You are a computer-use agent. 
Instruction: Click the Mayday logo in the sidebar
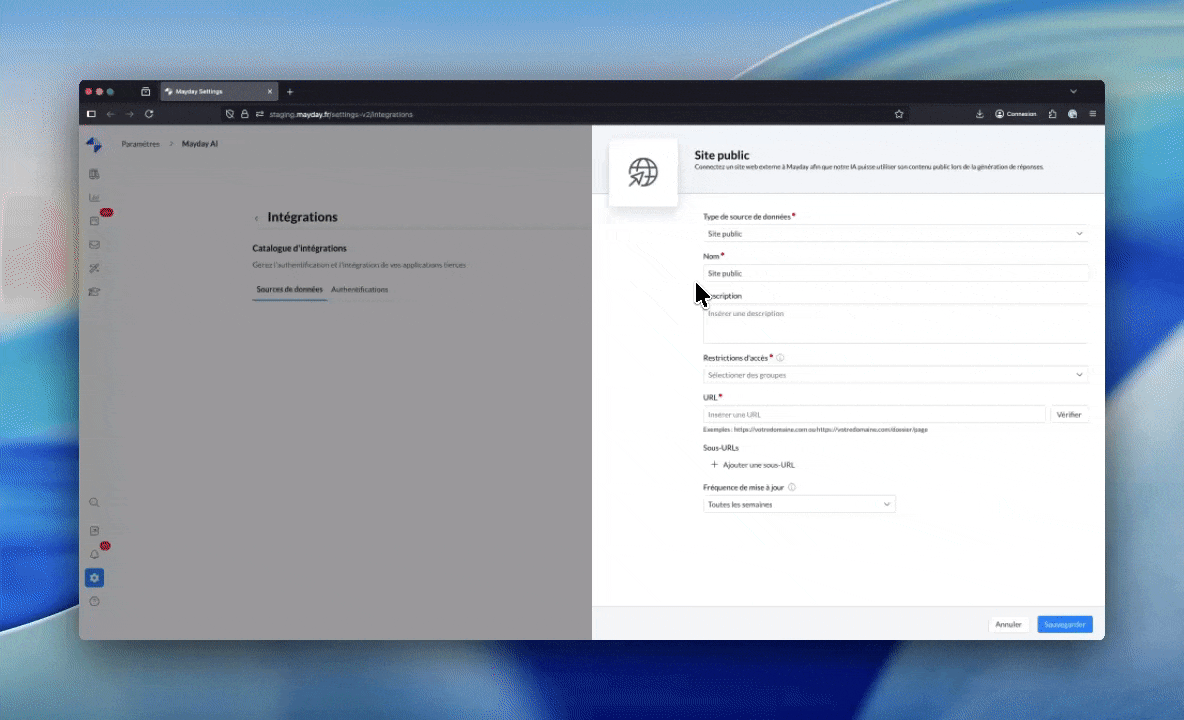pyautogui.click(x=94, y=145)
